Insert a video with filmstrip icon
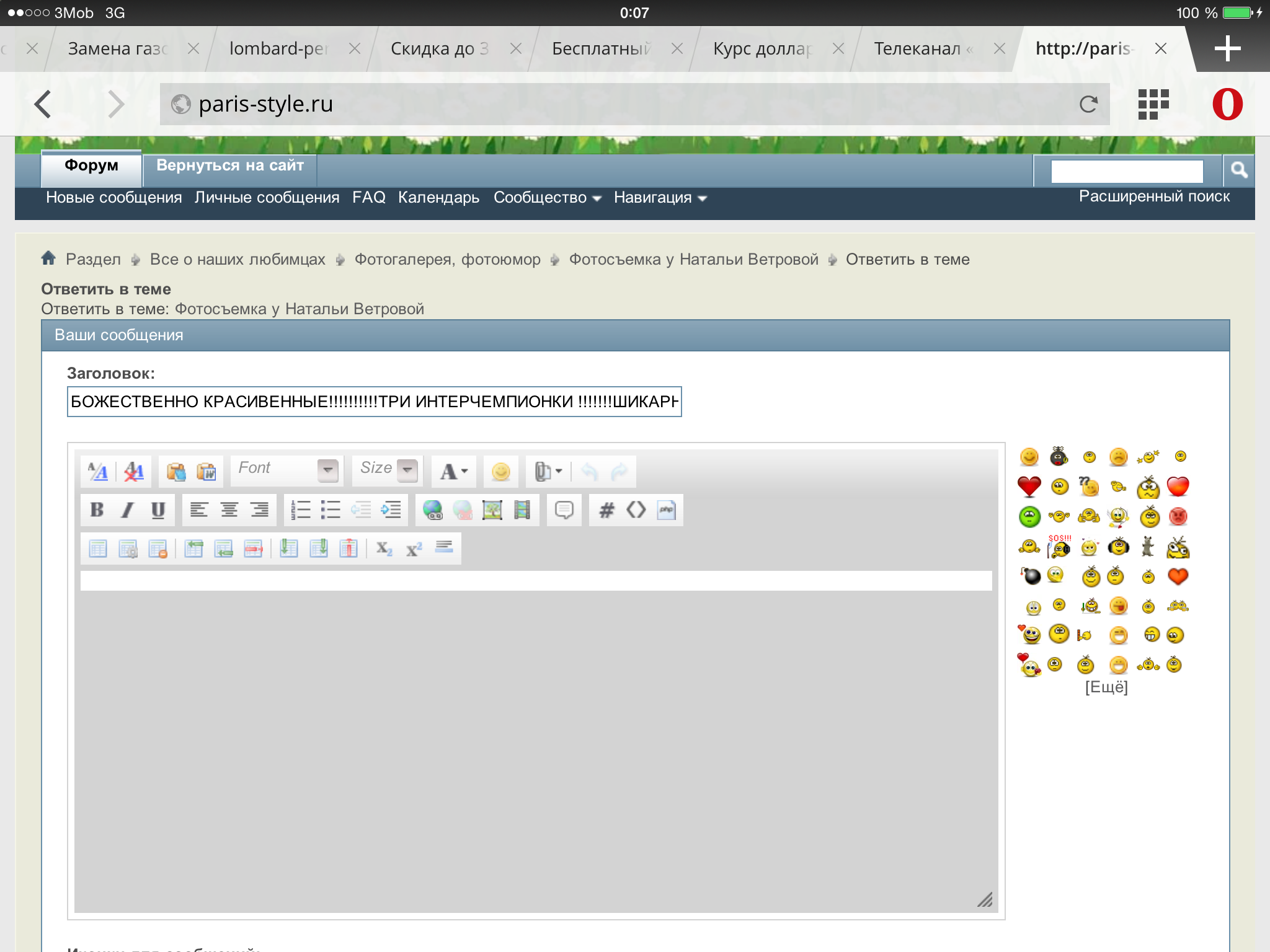 [x=522, y=510]
